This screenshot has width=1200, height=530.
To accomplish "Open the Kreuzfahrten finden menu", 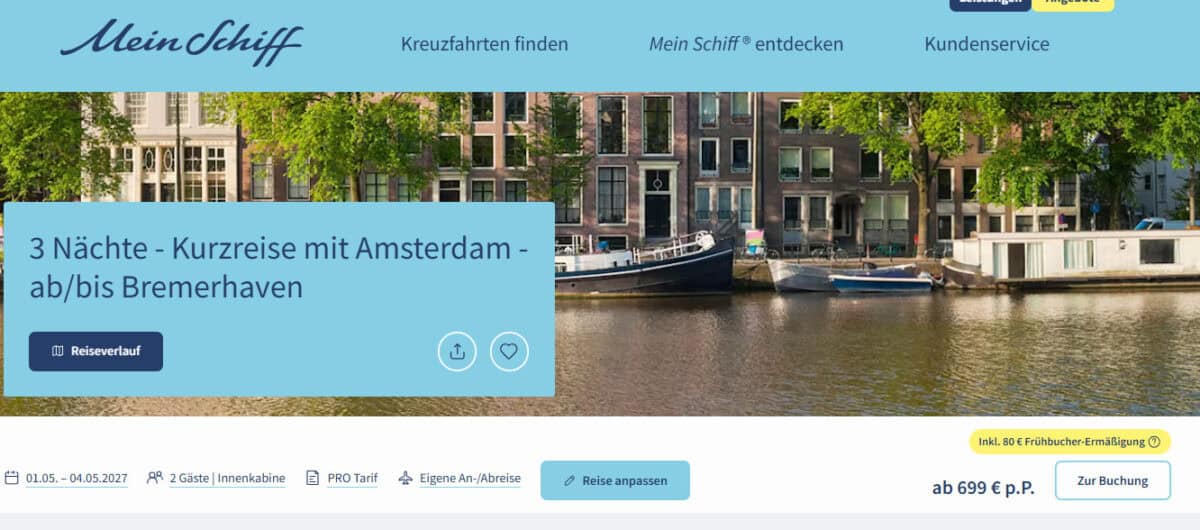I will (x=484, y=44).
